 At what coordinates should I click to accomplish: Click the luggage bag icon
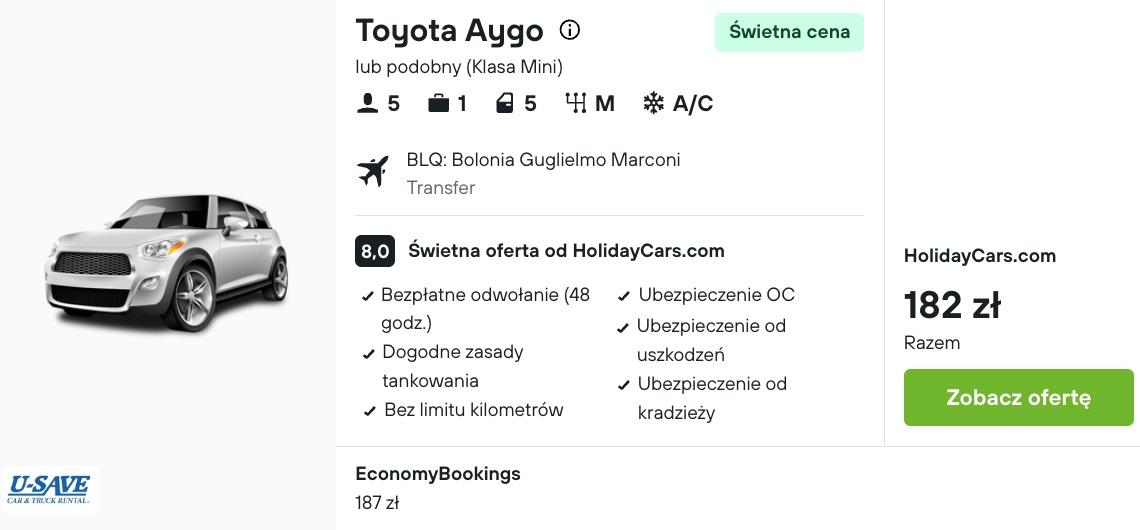[x=438, y=104]
